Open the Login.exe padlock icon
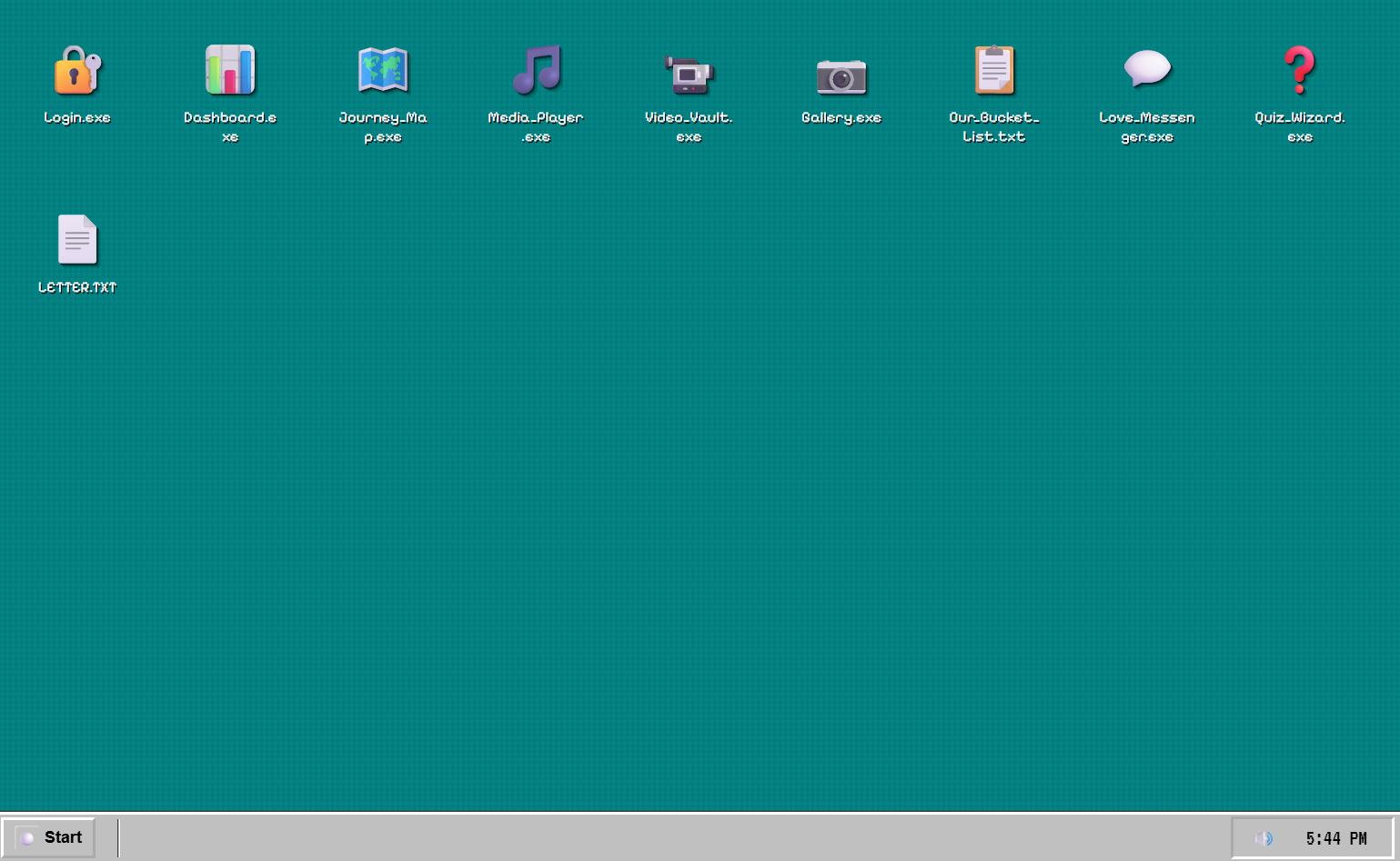The width and height of the screenshot is (1400, 861). (77, 71)
